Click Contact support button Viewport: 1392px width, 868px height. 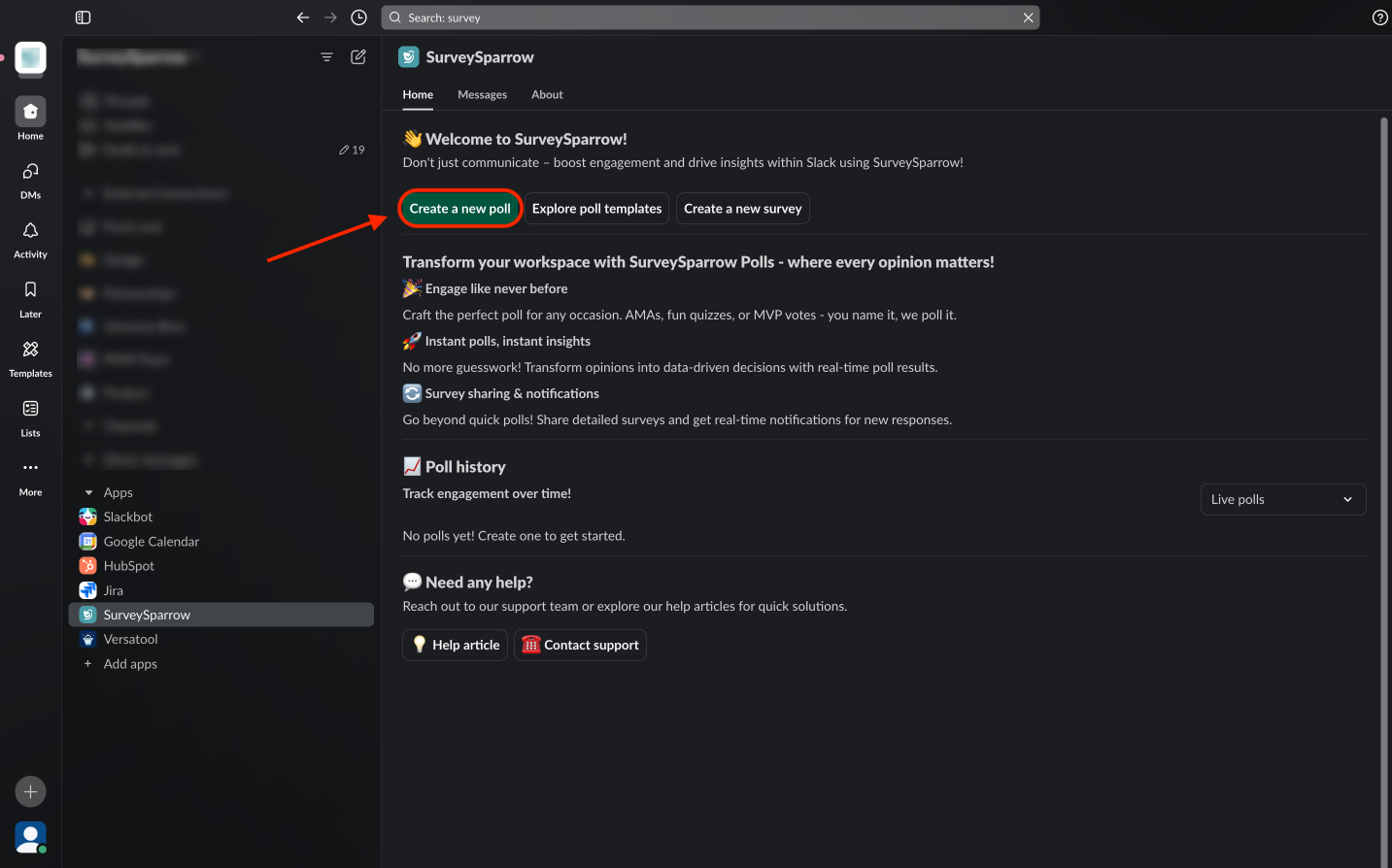(580, 645)
